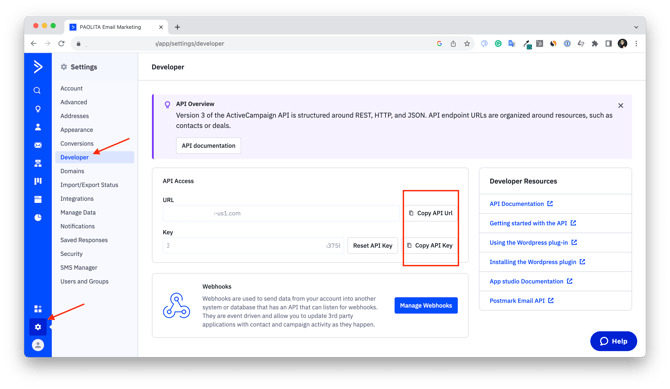The image size is (670, 389).
Task: Open the Help chat button
Action: pos(614,341)
